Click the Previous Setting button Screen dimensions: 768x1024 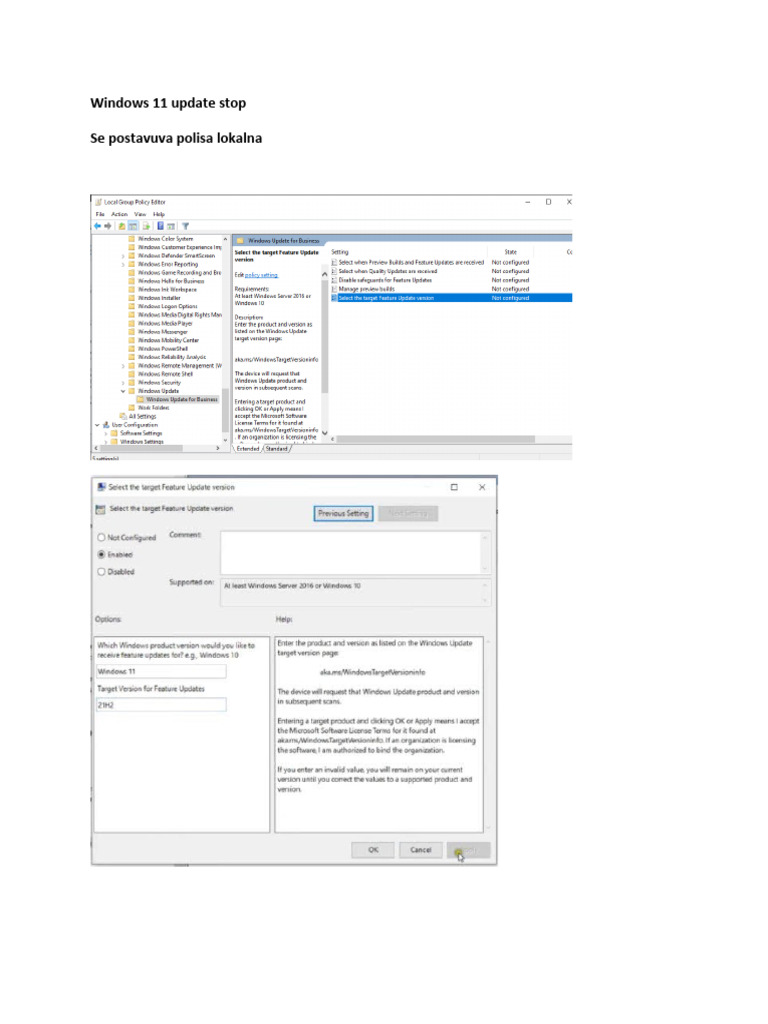[x=344, y=513]
